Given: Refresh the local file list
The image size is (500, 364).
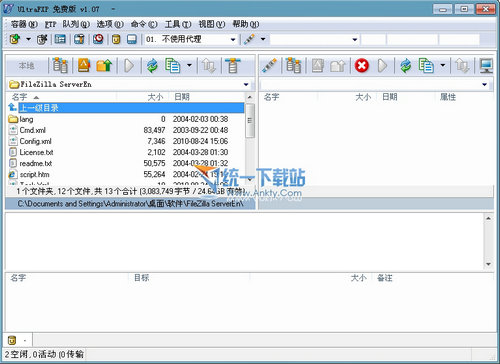Looking at the screenshot, I should 152,65.
